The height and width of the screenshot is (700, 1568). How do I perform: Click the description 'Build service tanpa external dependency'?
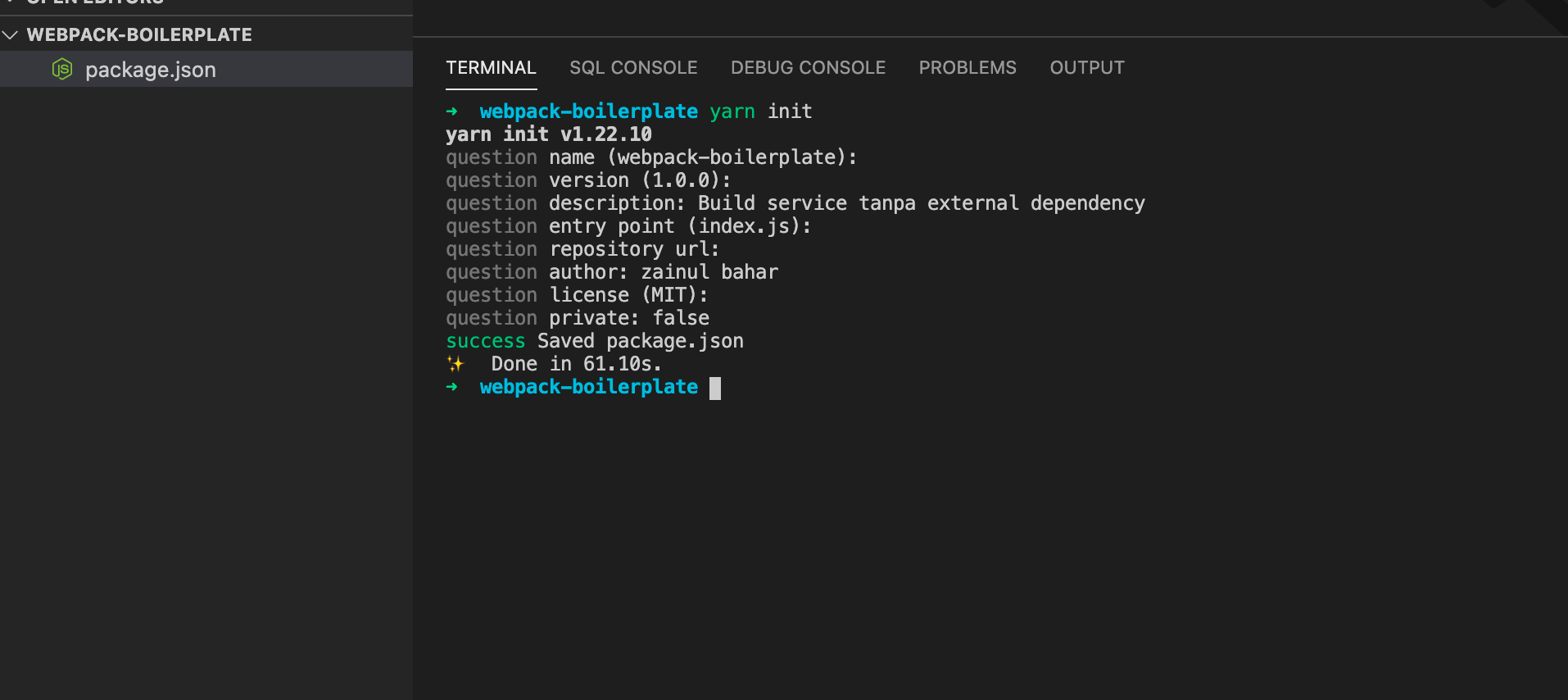pos(922,203)
